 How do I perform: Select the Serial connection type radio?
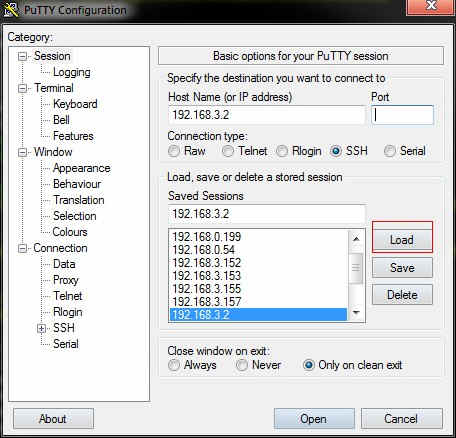pyautogui.click(x=390, y=151)
